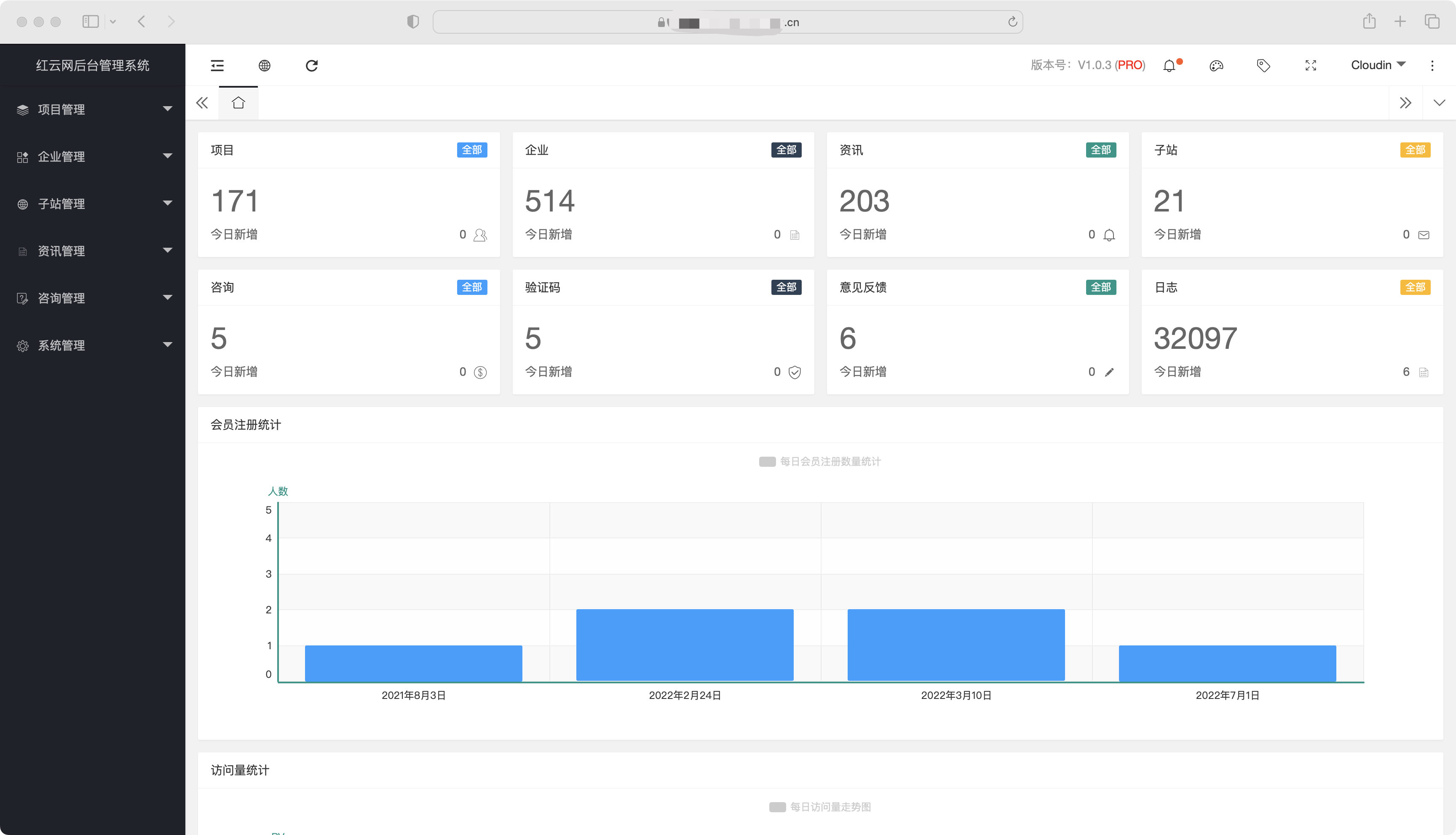Toggle 每日会员注册数量统计 chart legend

pos(819,462)
